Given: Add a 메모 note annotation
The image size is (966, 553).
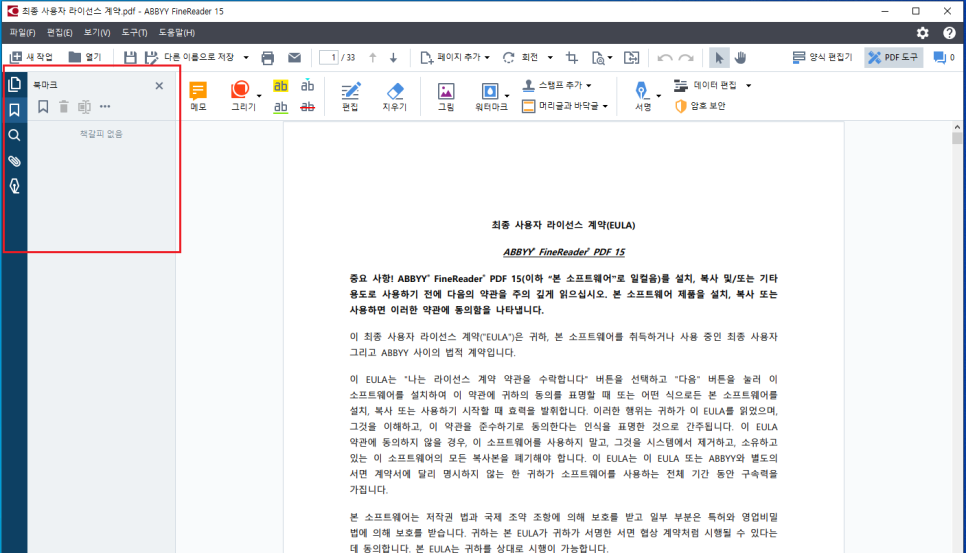Looking at the screenshot, I should 198,96.
